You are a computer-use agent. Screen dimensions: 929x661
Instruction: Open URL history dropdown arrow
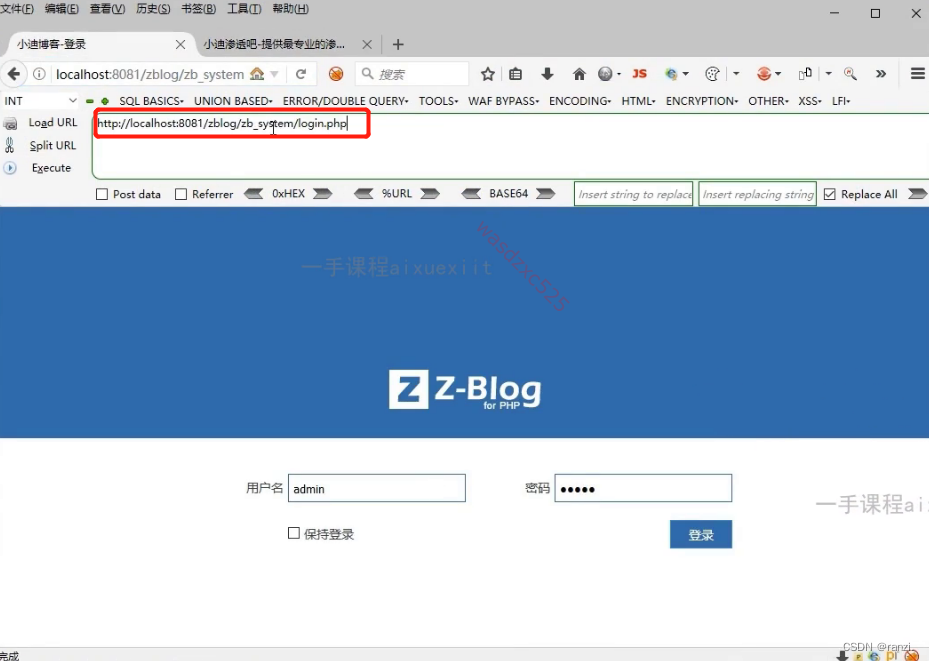274,74
